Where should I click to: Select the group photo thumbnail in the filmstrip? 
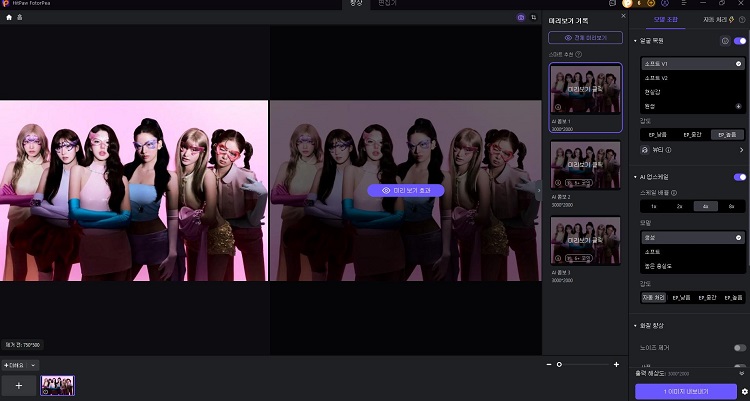pyautogui.click(x=57, y=385)
